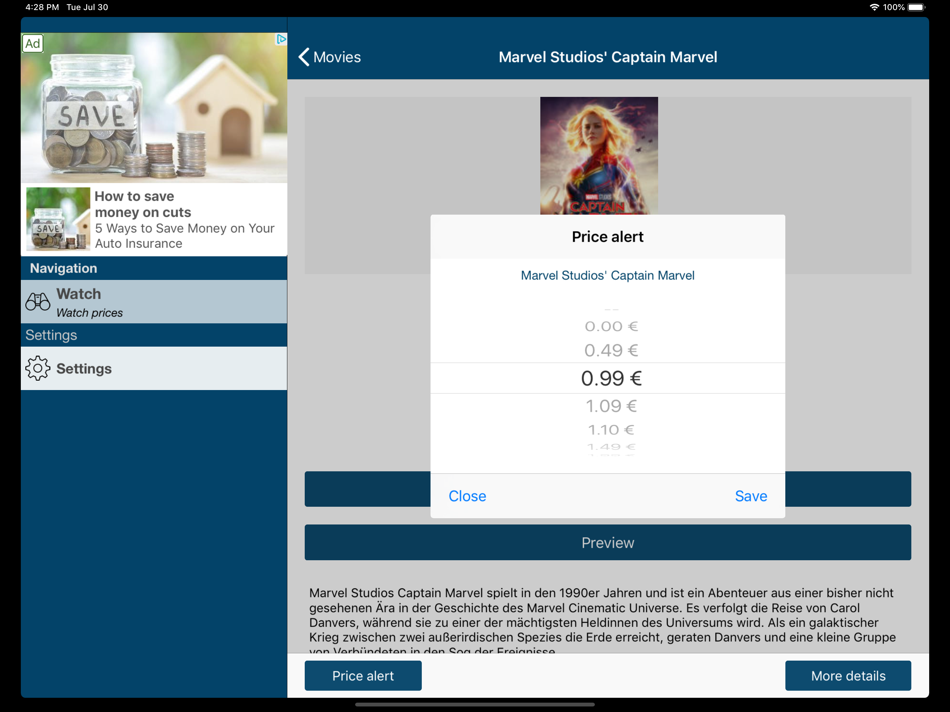Tap the back chevron next to Movies
Viewport: 950px width, 712px height.
tap(304, 57)
